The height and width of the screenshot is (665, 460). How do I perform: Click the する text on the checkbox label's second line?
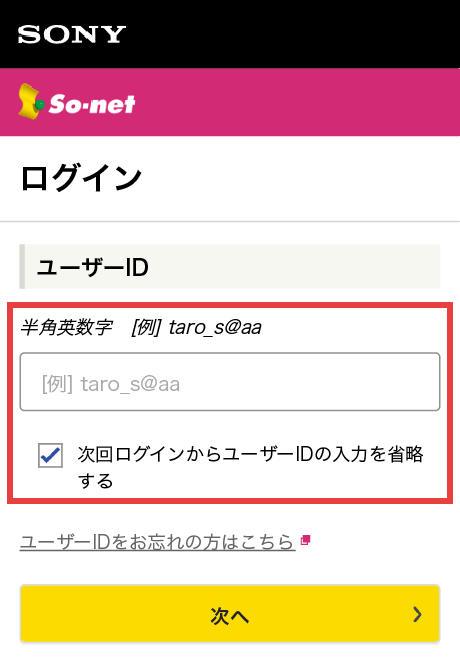click(95, 481)
